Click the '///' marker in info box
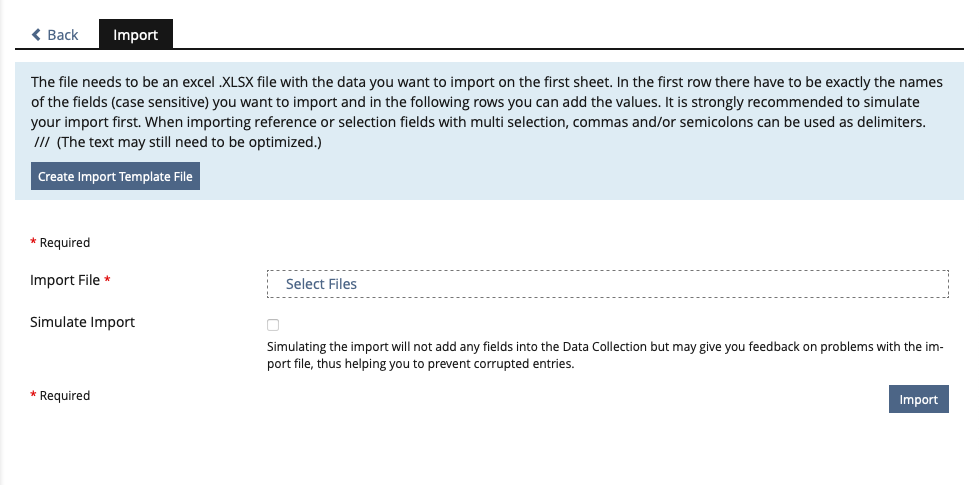Image resolution: width=979 pixels, height=485 pixels. click(x=42, y=143)
